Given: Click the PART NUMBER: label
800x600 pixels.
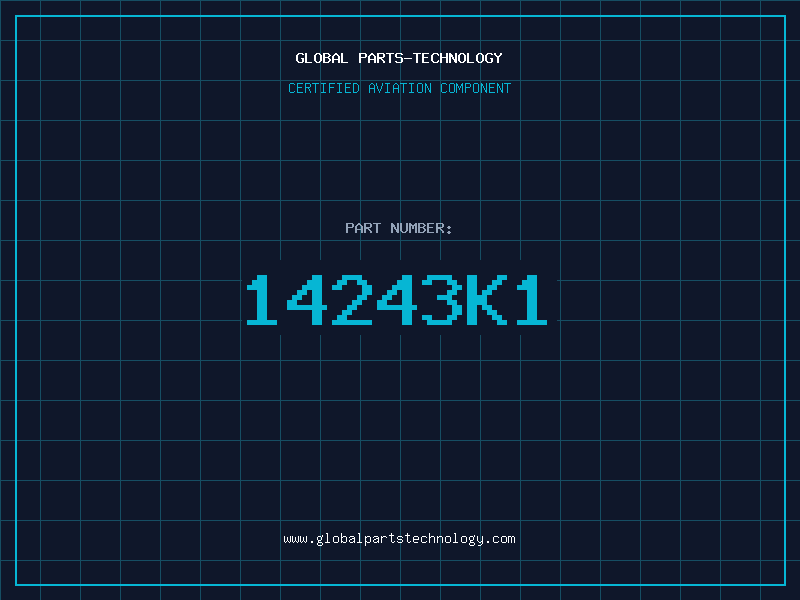Looking at the screenshot, I should coord(399,228).
